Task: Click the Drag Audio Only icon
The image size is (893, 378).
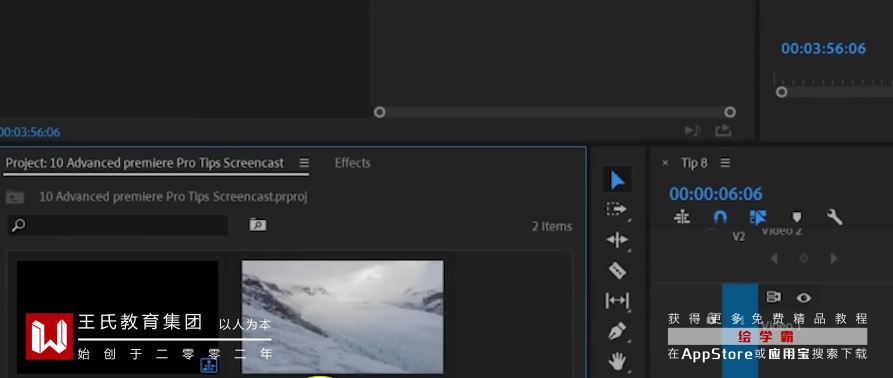Action: pos(692,131)
